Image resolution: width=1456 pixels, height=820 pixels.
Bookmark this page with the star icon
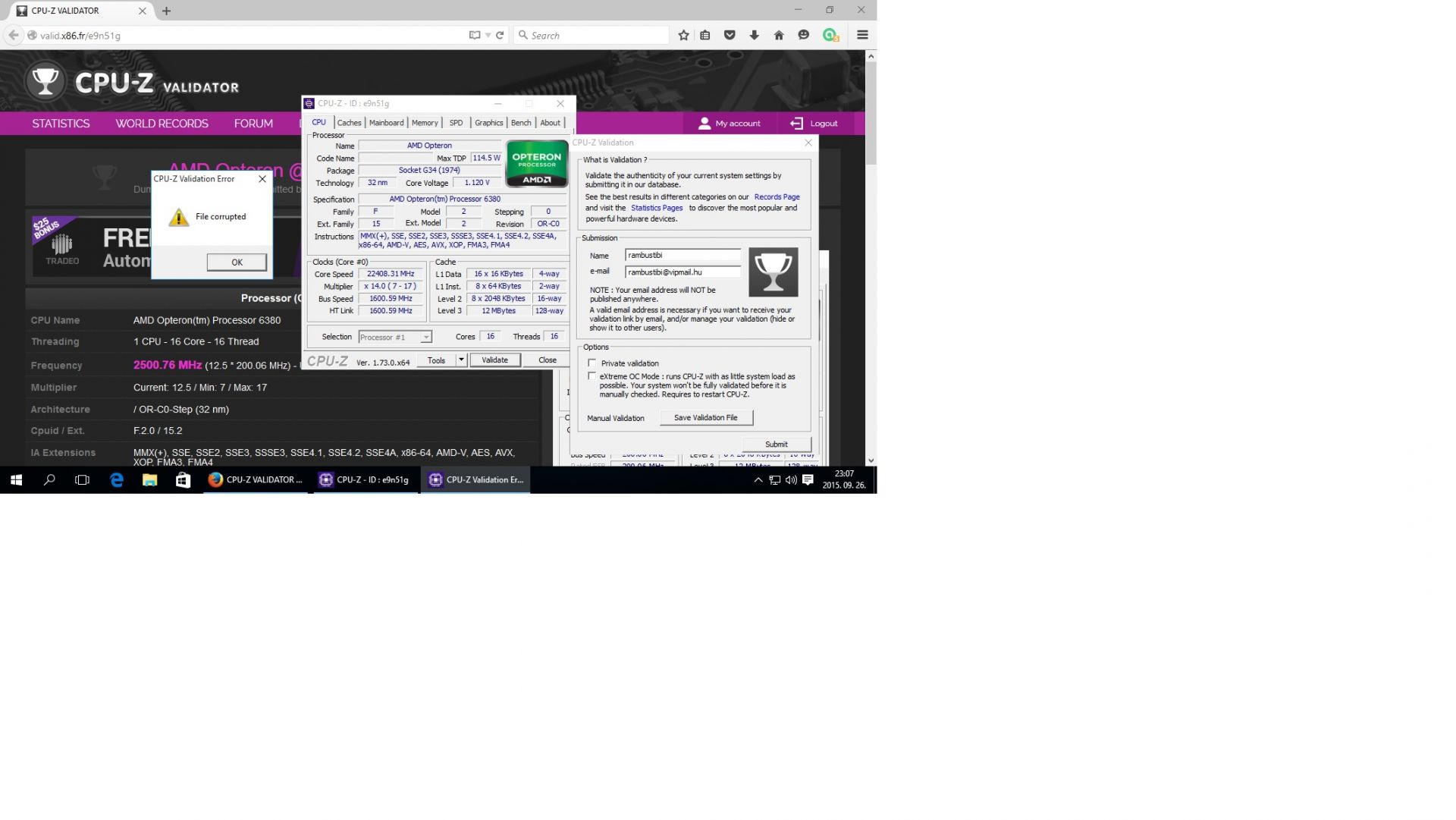tap(683, 35)
